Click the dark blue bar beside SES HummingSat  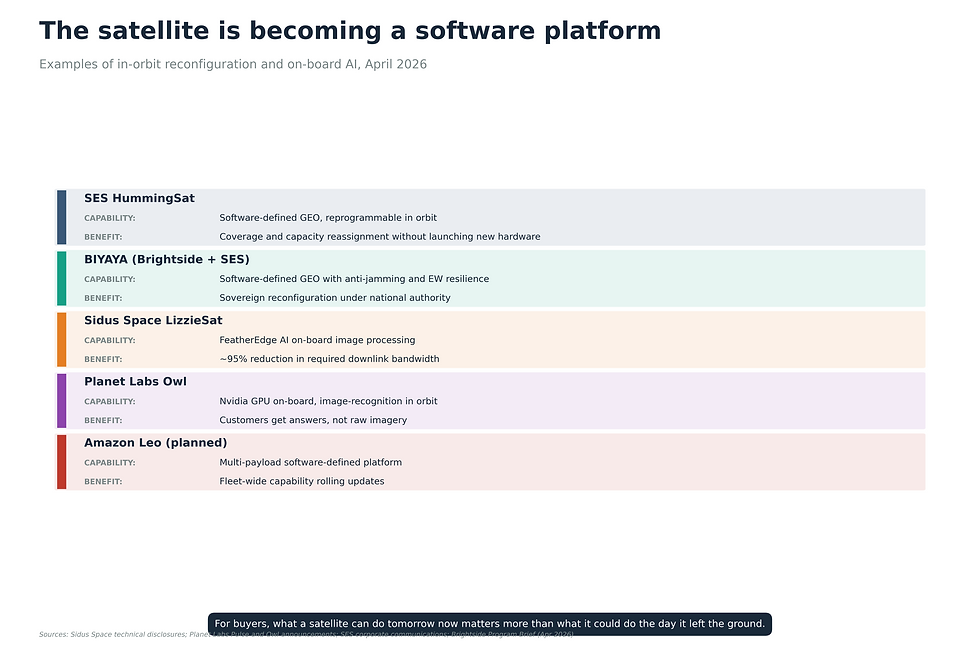pos(61,217)
